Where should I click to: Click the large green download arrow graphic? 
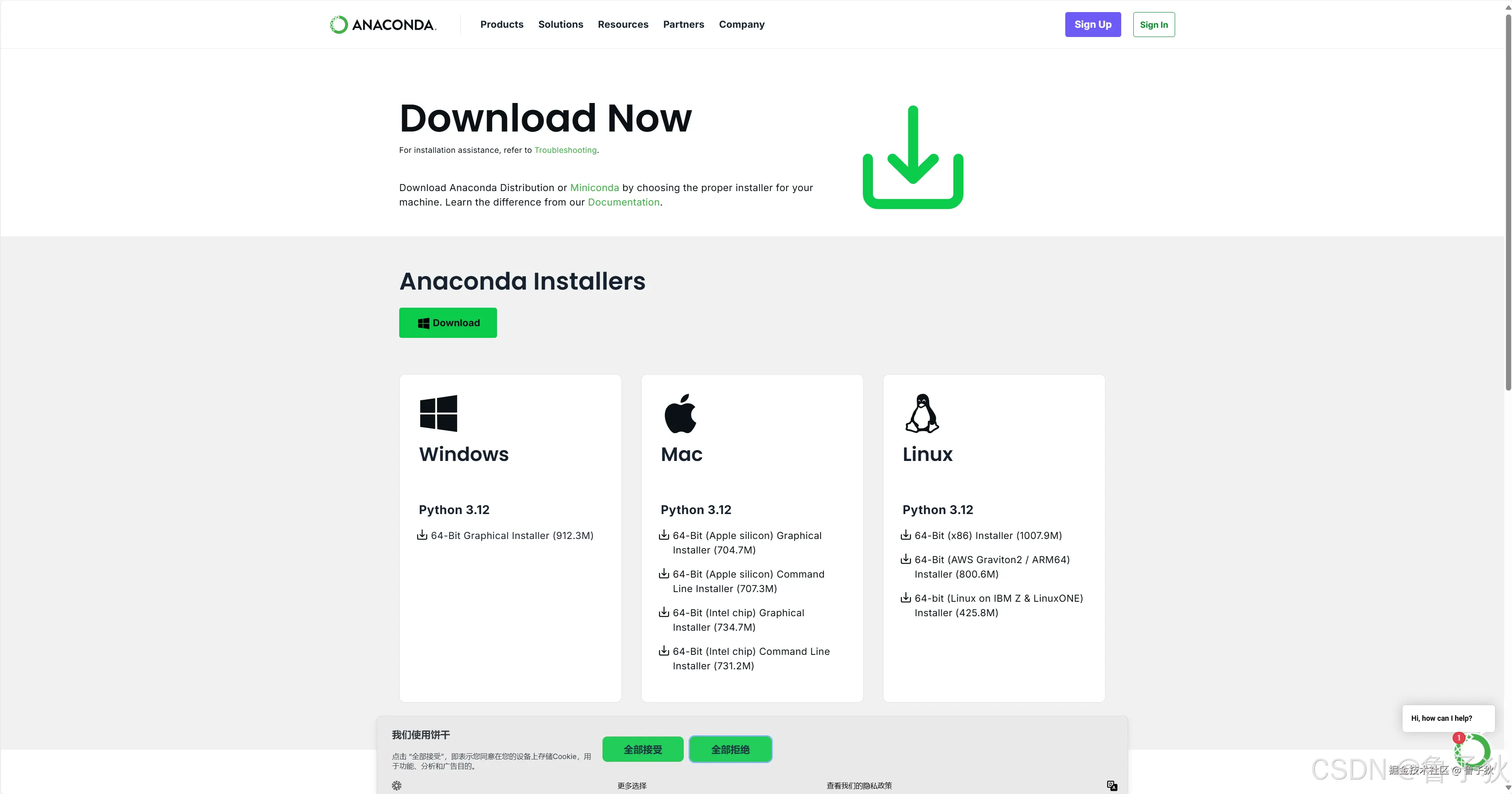click(x=913, y=157)
